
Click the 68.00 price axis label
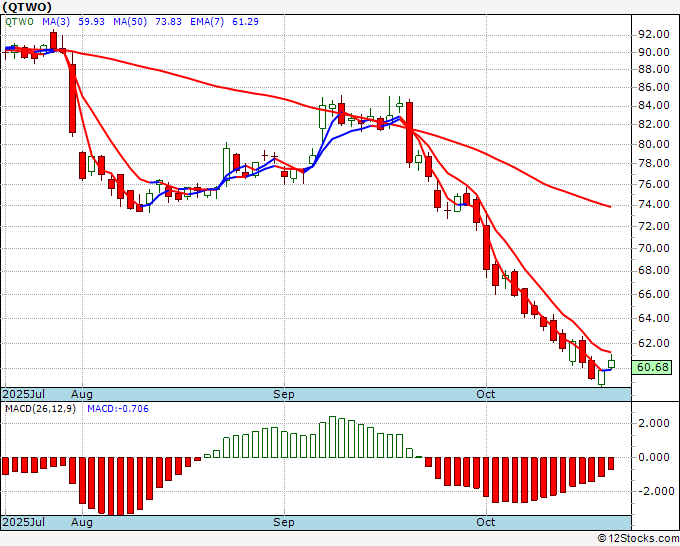[654, 271]
